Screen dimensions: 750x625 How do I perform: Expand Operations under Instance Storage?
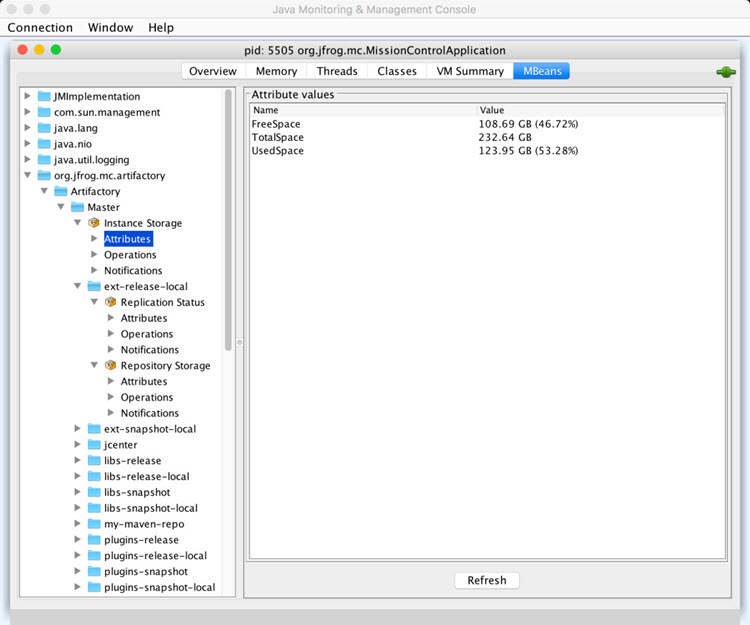[94, 255]
